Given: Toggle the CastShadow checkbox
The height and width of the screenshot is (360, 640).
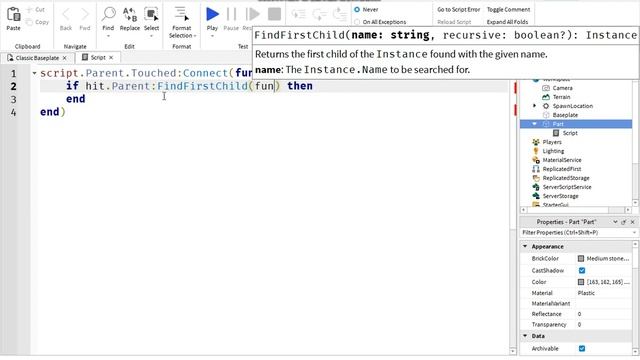Looking at the screenshot, I should [582, 271].
